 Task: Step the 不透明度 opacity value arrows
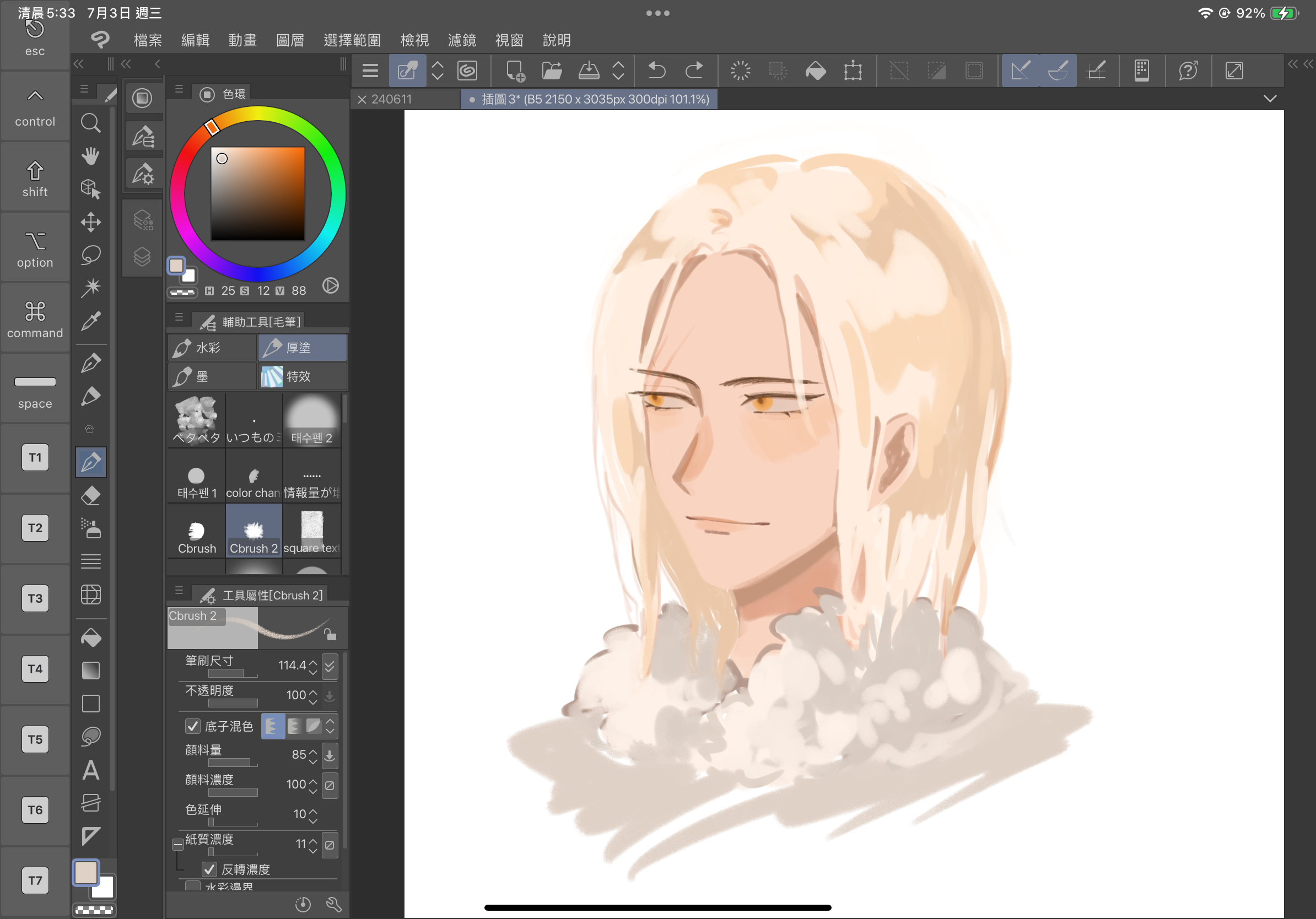(x=313, y=697)
